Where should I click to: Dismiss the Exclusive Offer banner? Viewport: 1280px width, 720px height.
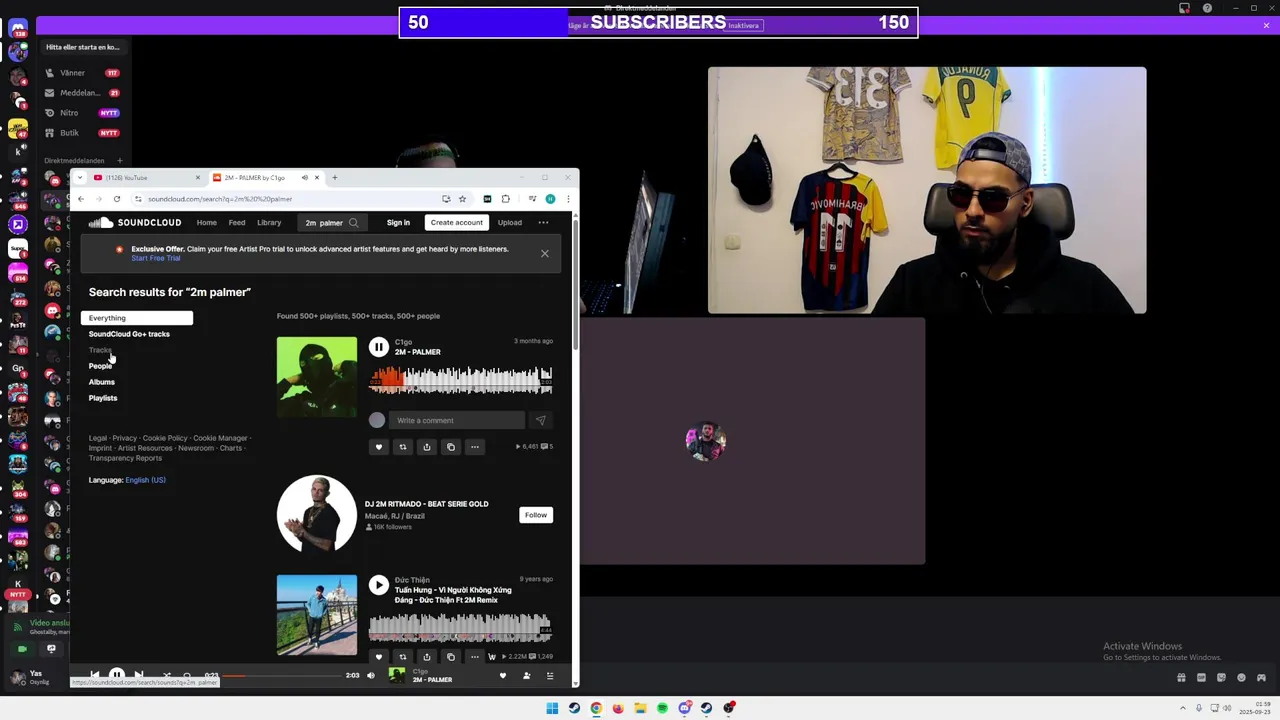pos(545,253)
